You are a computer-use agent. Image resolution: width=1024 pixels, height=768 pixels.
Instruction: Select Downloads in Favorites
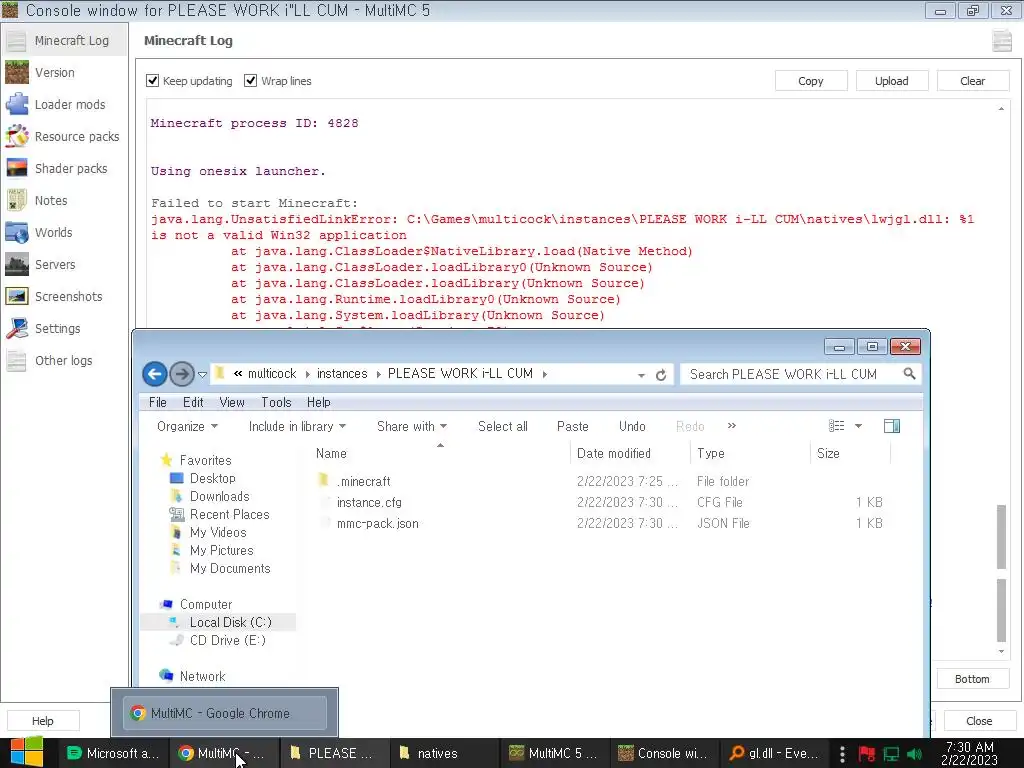click(x=219, y=496)
